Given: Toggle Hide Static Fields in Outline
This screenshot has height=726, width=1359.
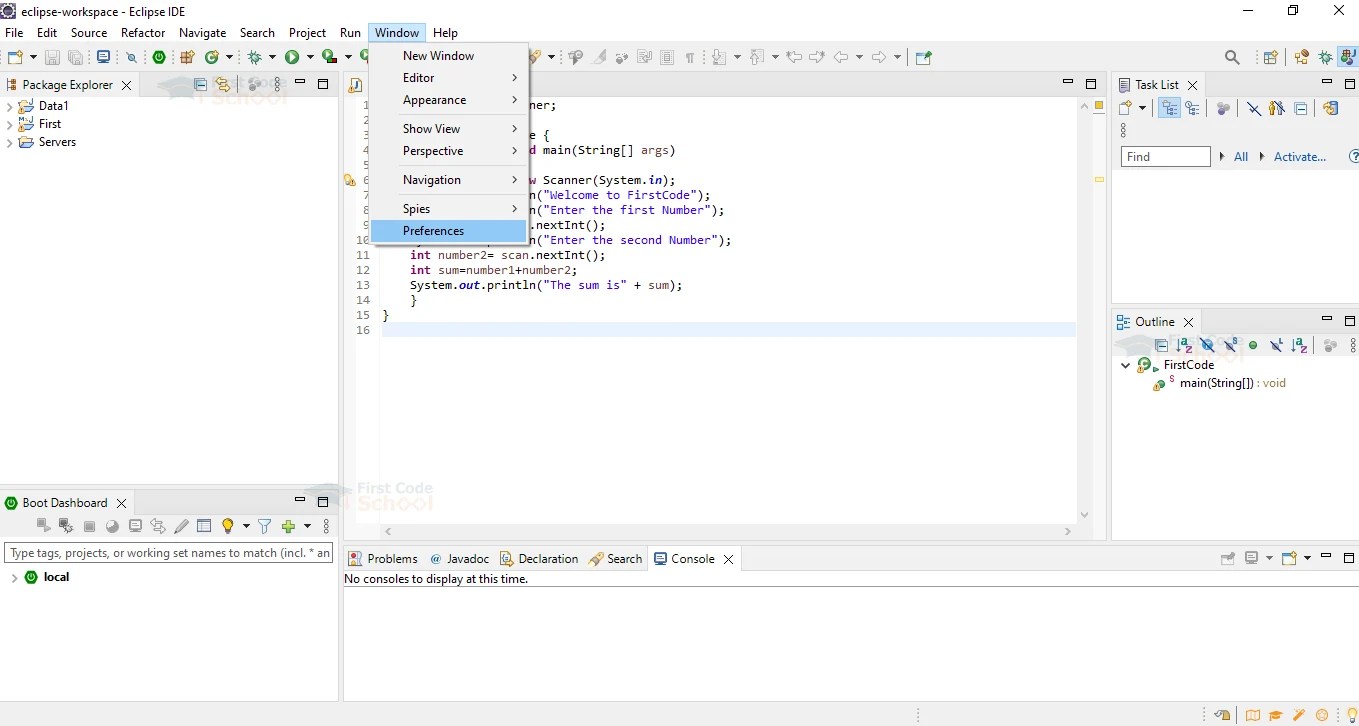Looking at the screenshot, I should click(1230, 345).
